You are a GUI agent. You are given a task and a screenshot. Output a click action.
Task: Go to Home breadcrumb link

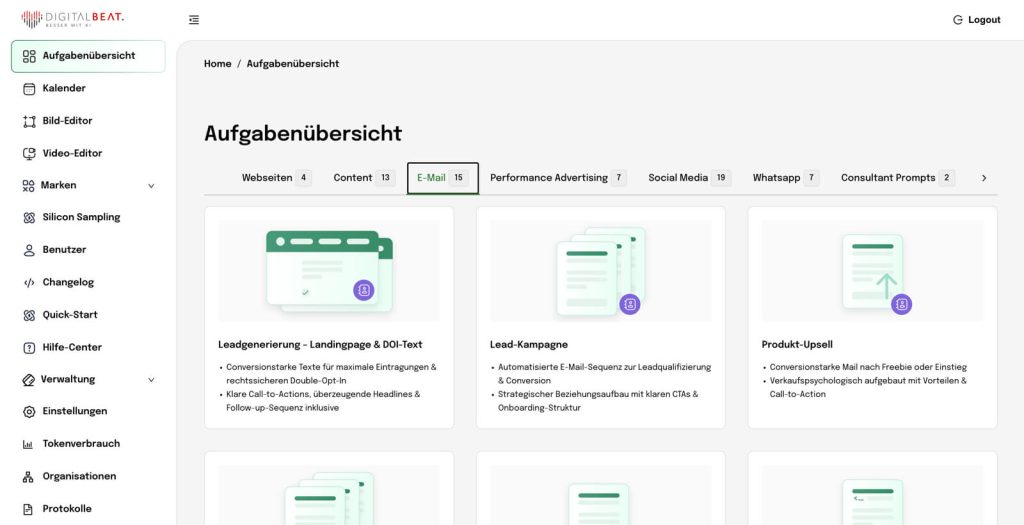click(217, 64)
